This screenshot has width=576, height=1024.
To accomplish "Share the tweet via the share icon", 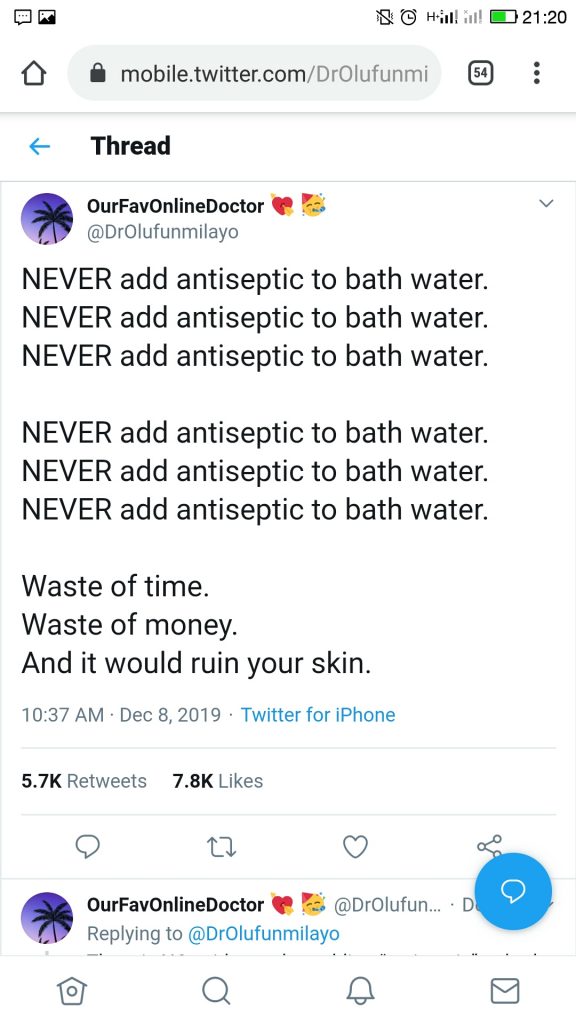I will coord(490,846).
